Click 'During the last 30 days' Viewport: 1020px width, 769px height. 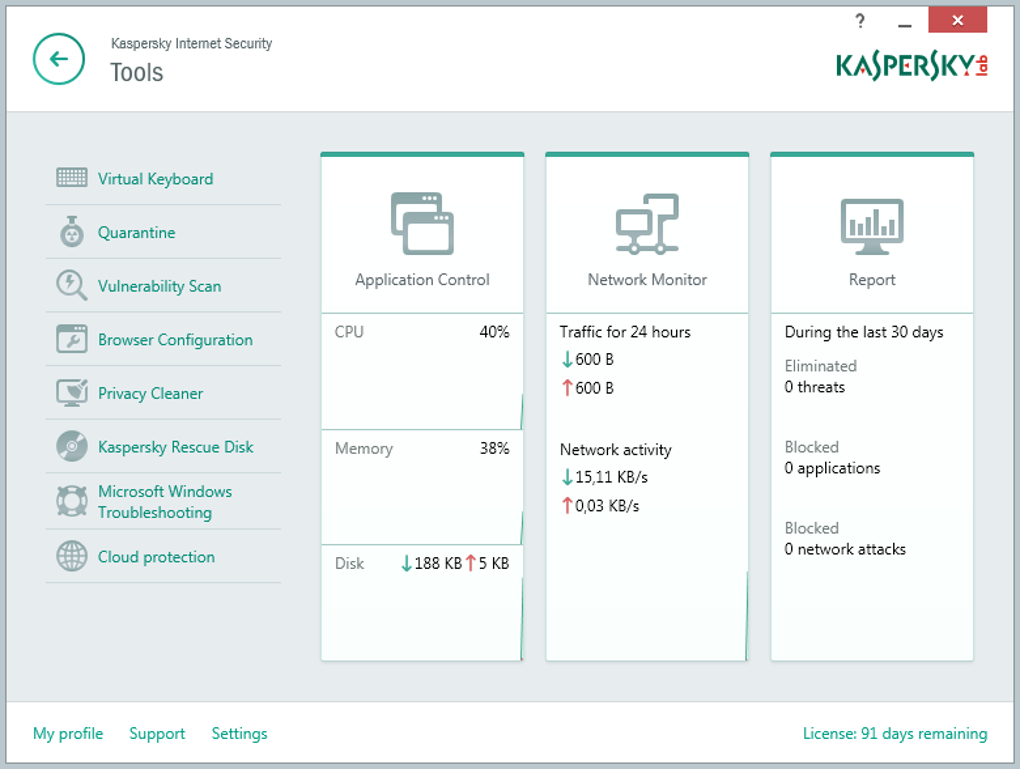tap(864, 332)
